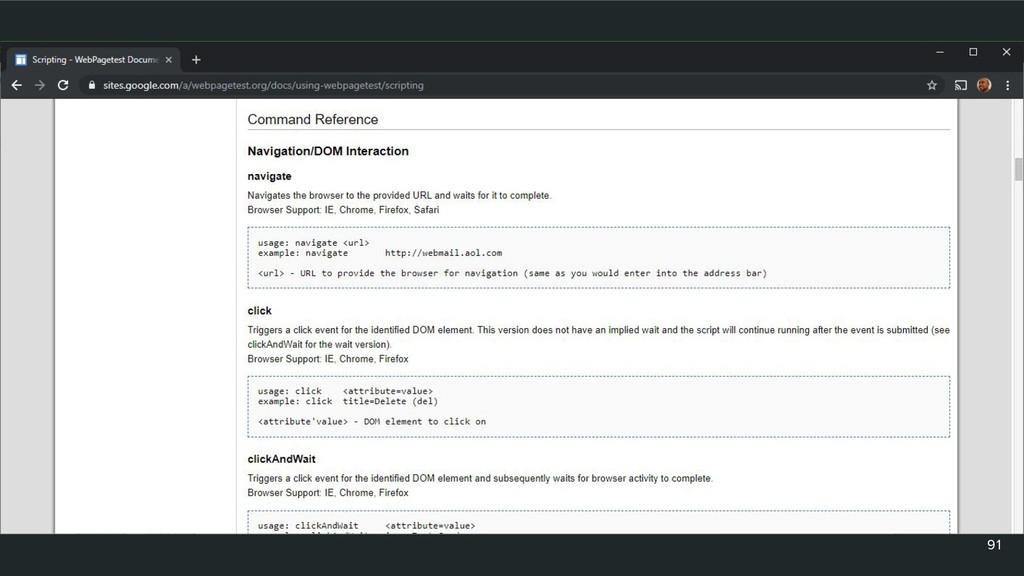Click the click command heading
This screenshot has height=576, width=1024.
(259, 311)
